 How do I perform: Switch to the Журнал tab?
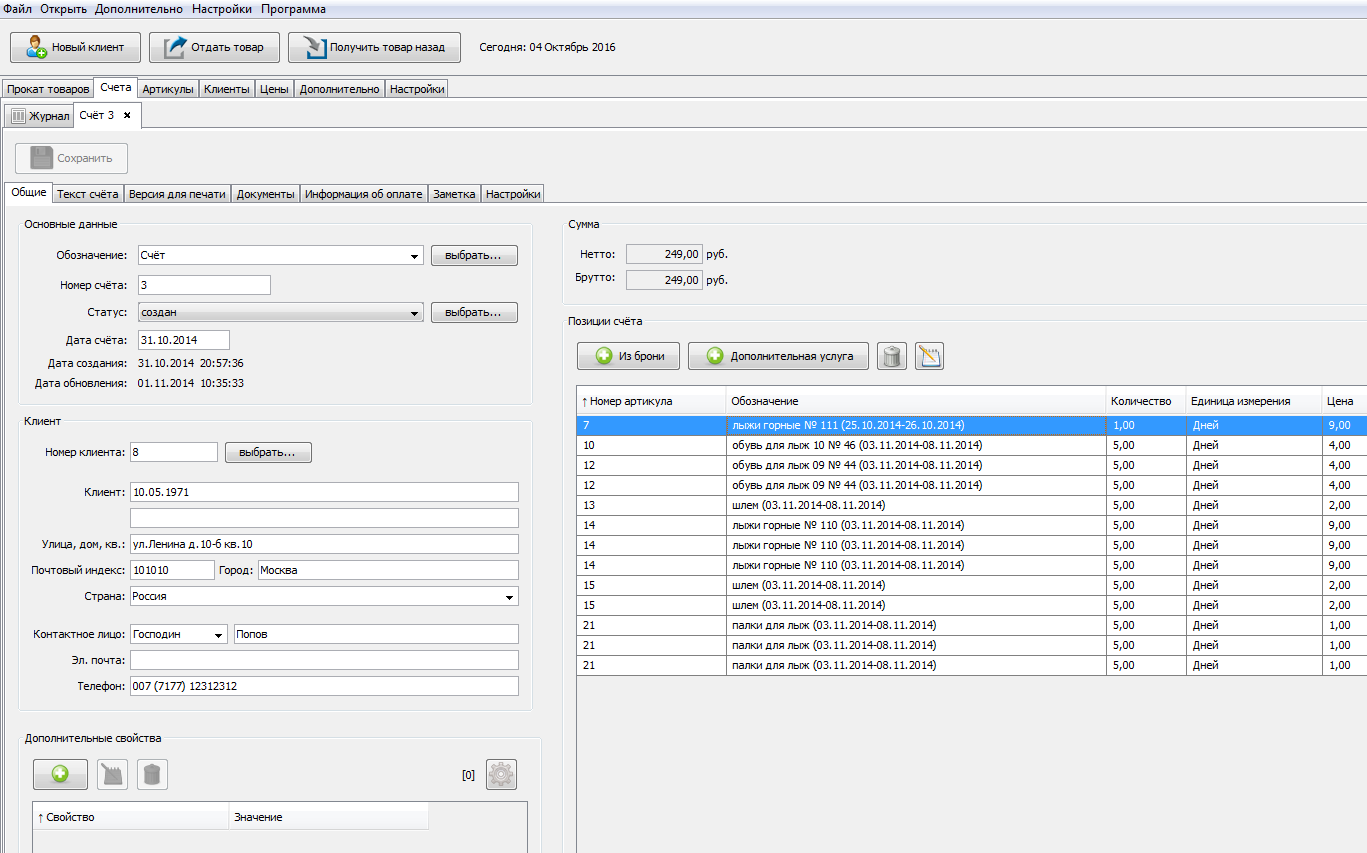click(x=40, y=116)
